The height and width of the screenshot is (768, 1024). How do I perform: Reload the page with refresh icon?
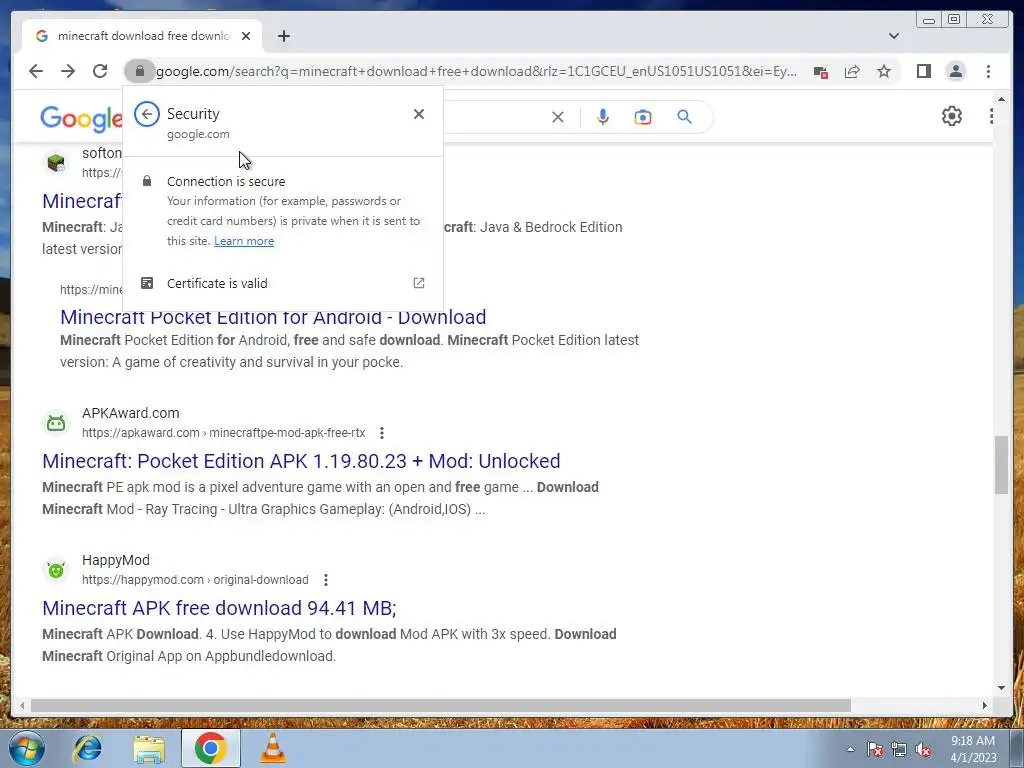coord(100,71)
